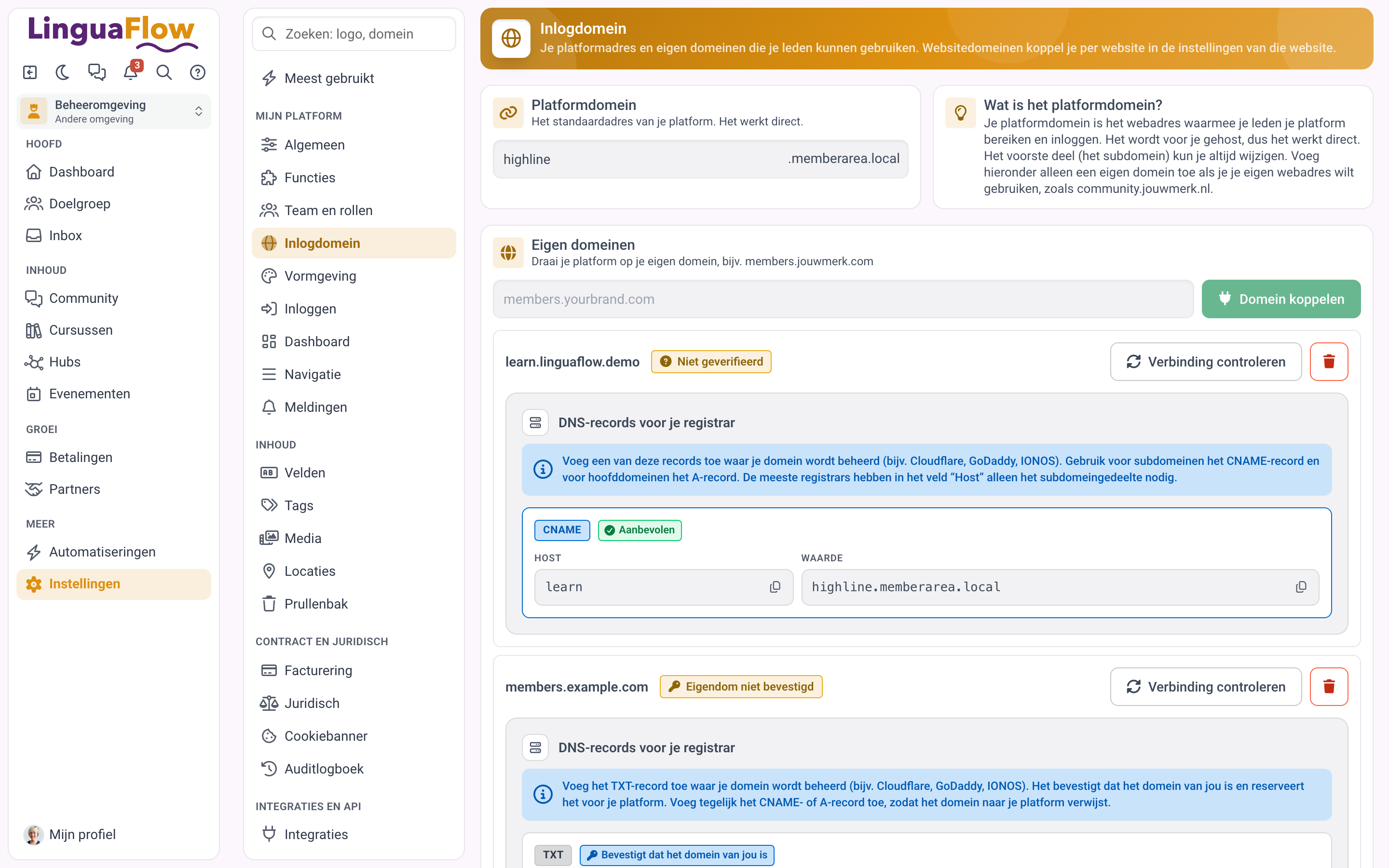Click the Niet geverifieerd status badge
The height and width of the screenshot is (868, 1389).
click(711, 362)
